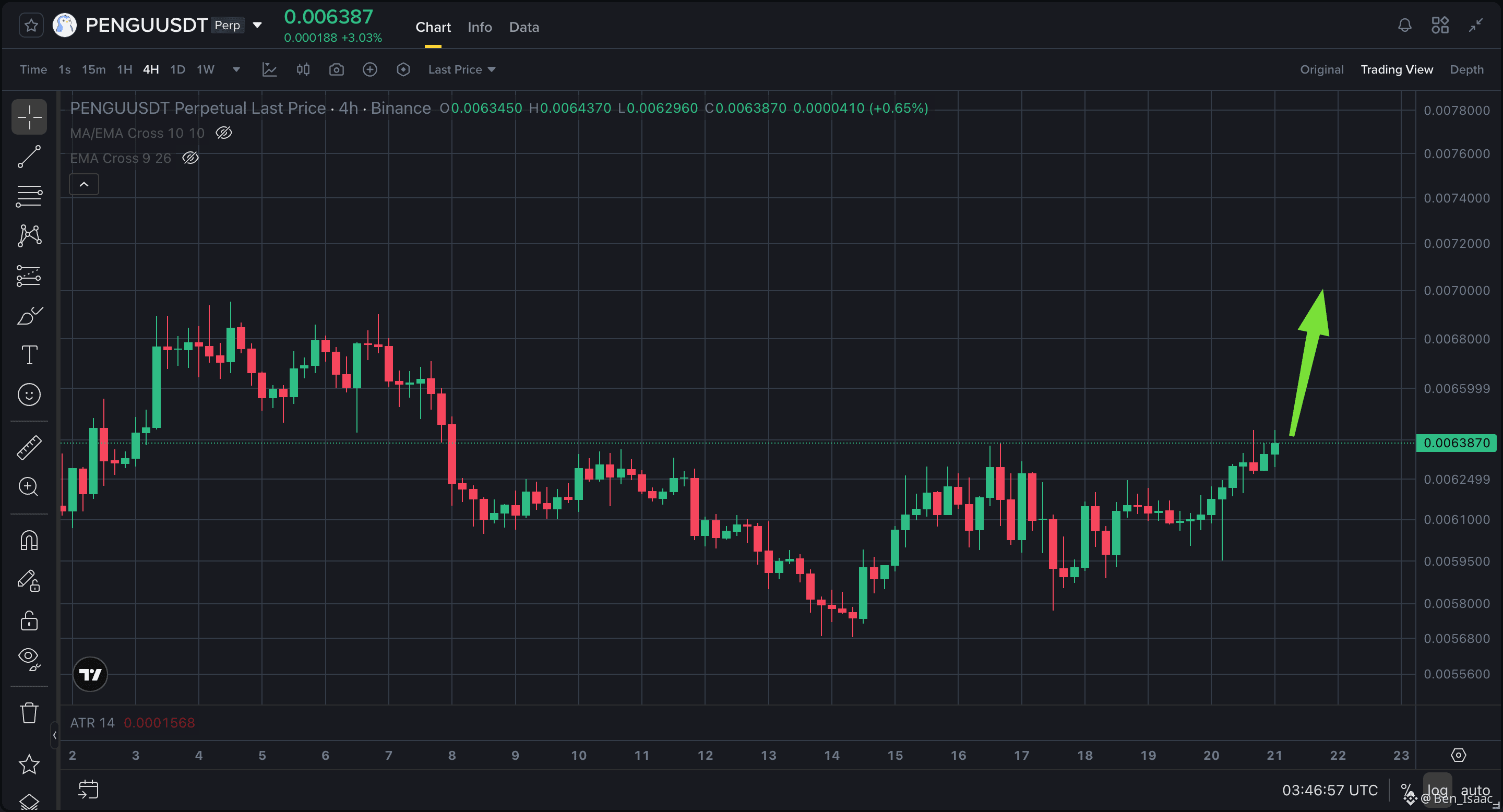Toggle log scale mode

[1437, 791]
